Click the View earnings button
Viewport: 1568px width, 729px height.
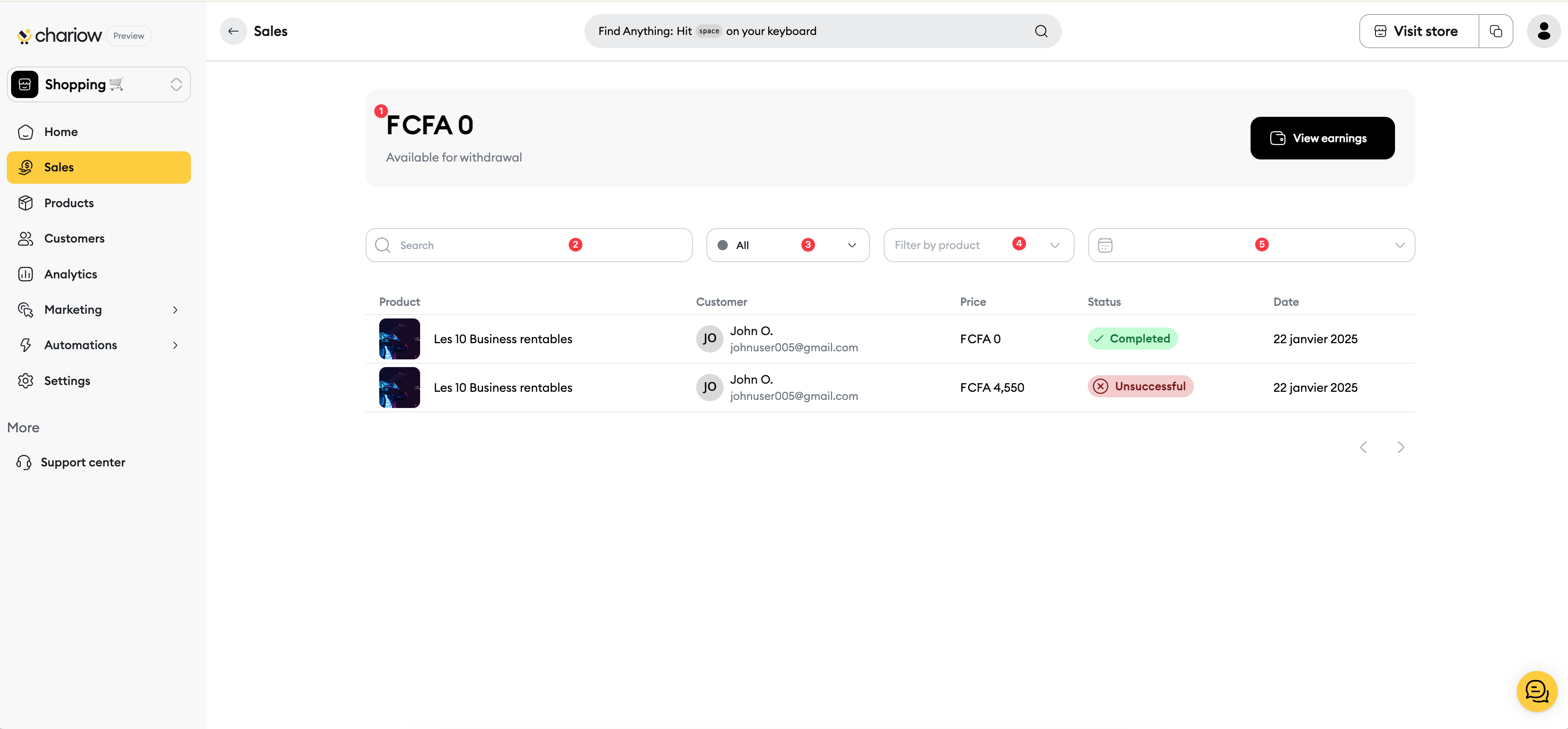1322,138
